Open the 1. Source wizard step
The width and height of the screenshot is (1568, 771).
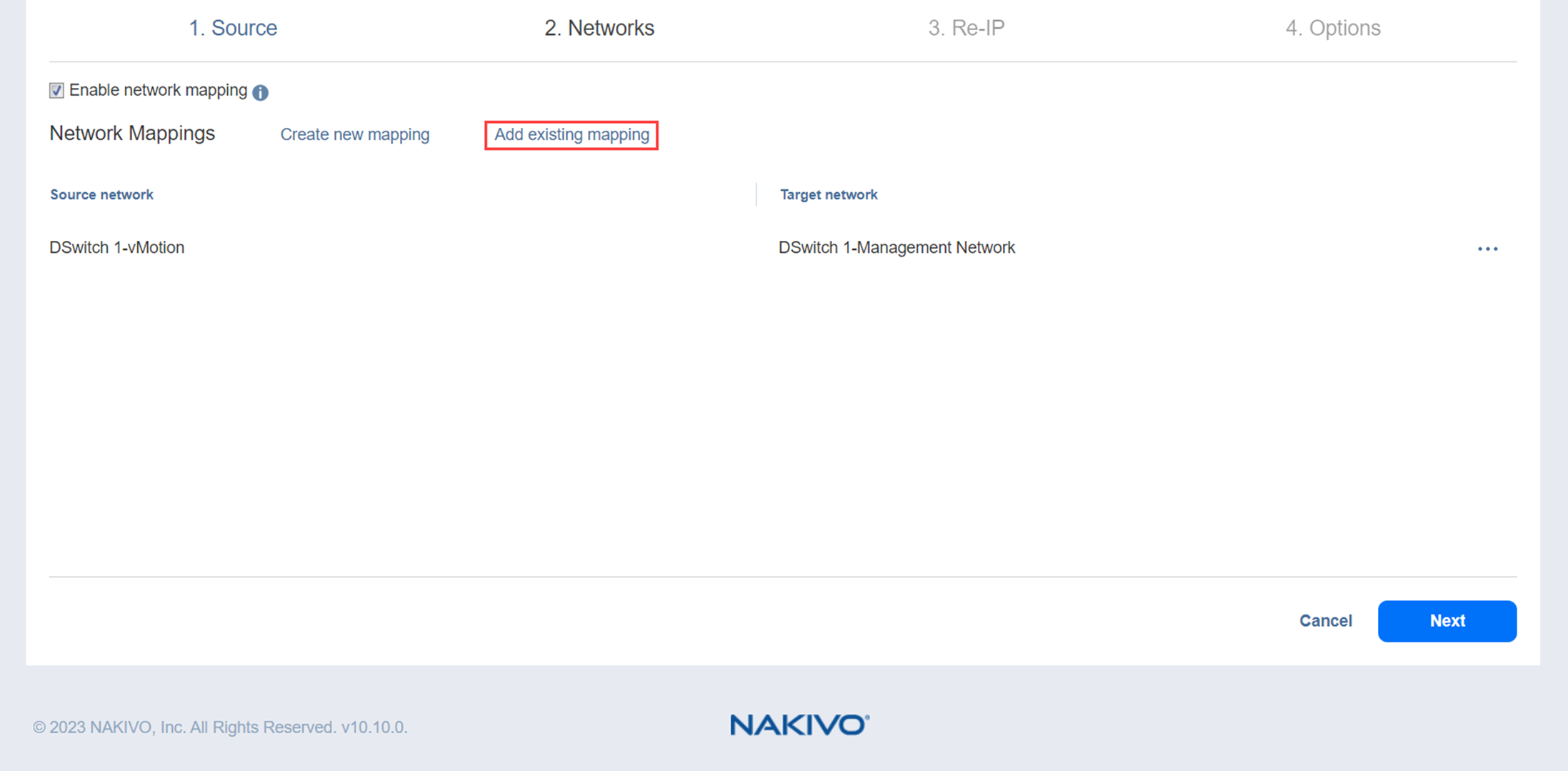click(x=232, y=28)
